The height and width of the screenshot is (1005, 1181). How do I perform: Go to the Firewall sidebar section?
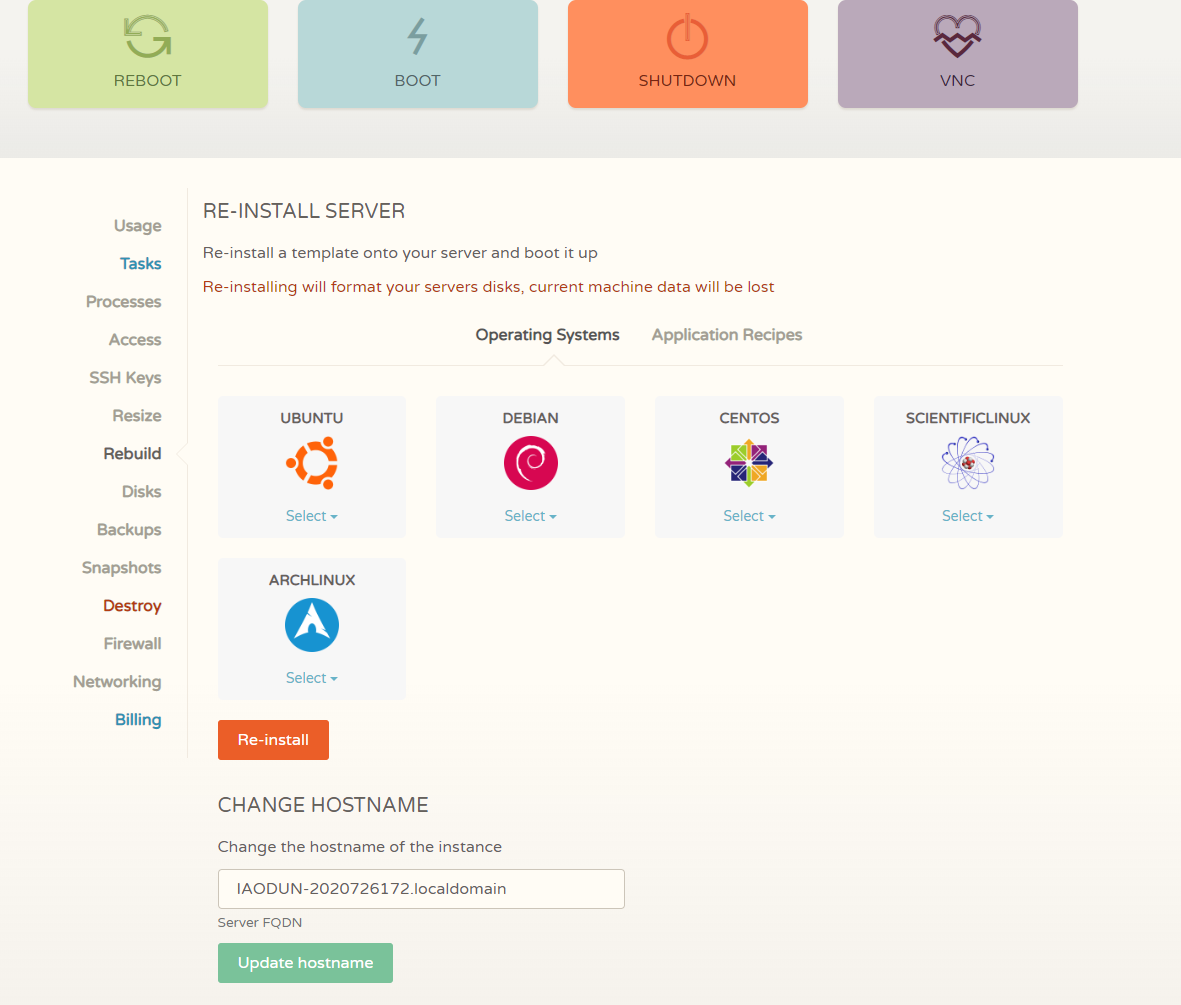click(x=132, y=644)
